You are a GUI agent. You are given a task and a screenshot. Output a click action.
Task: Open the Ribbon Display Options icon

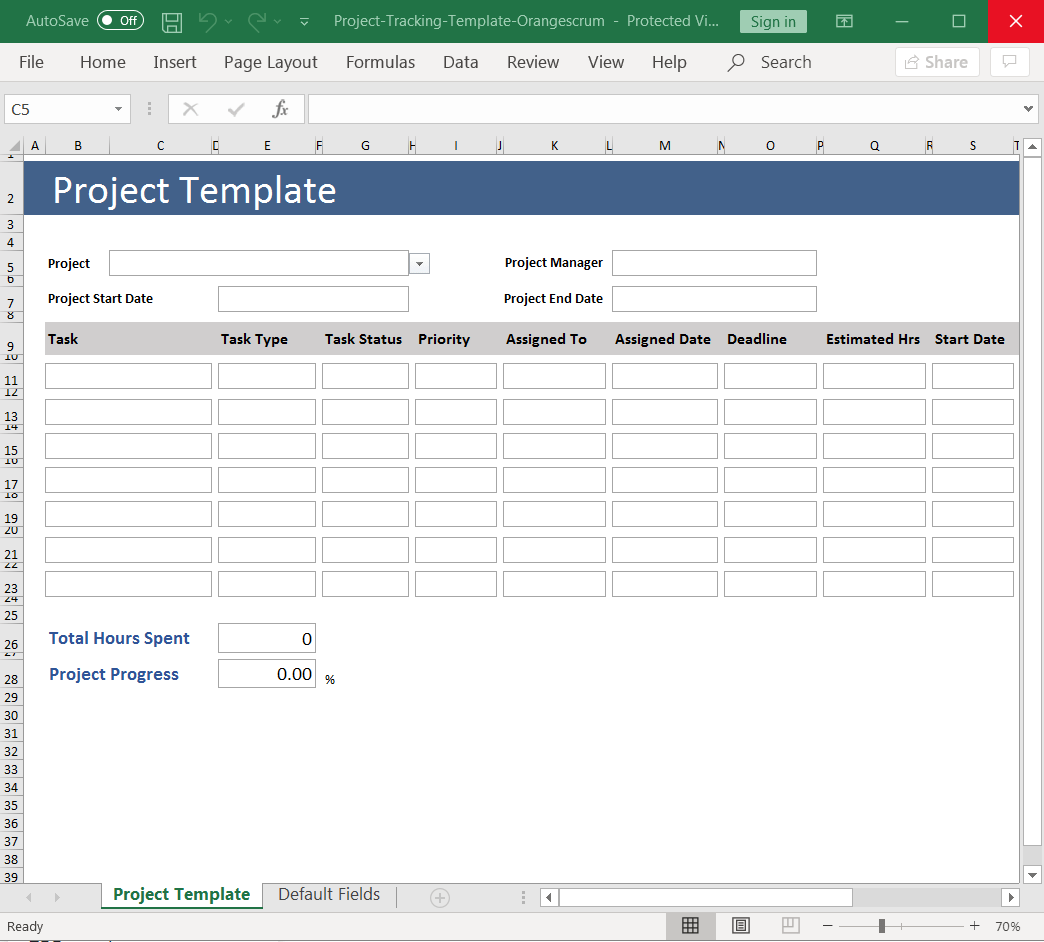click(x=845, y=21)
